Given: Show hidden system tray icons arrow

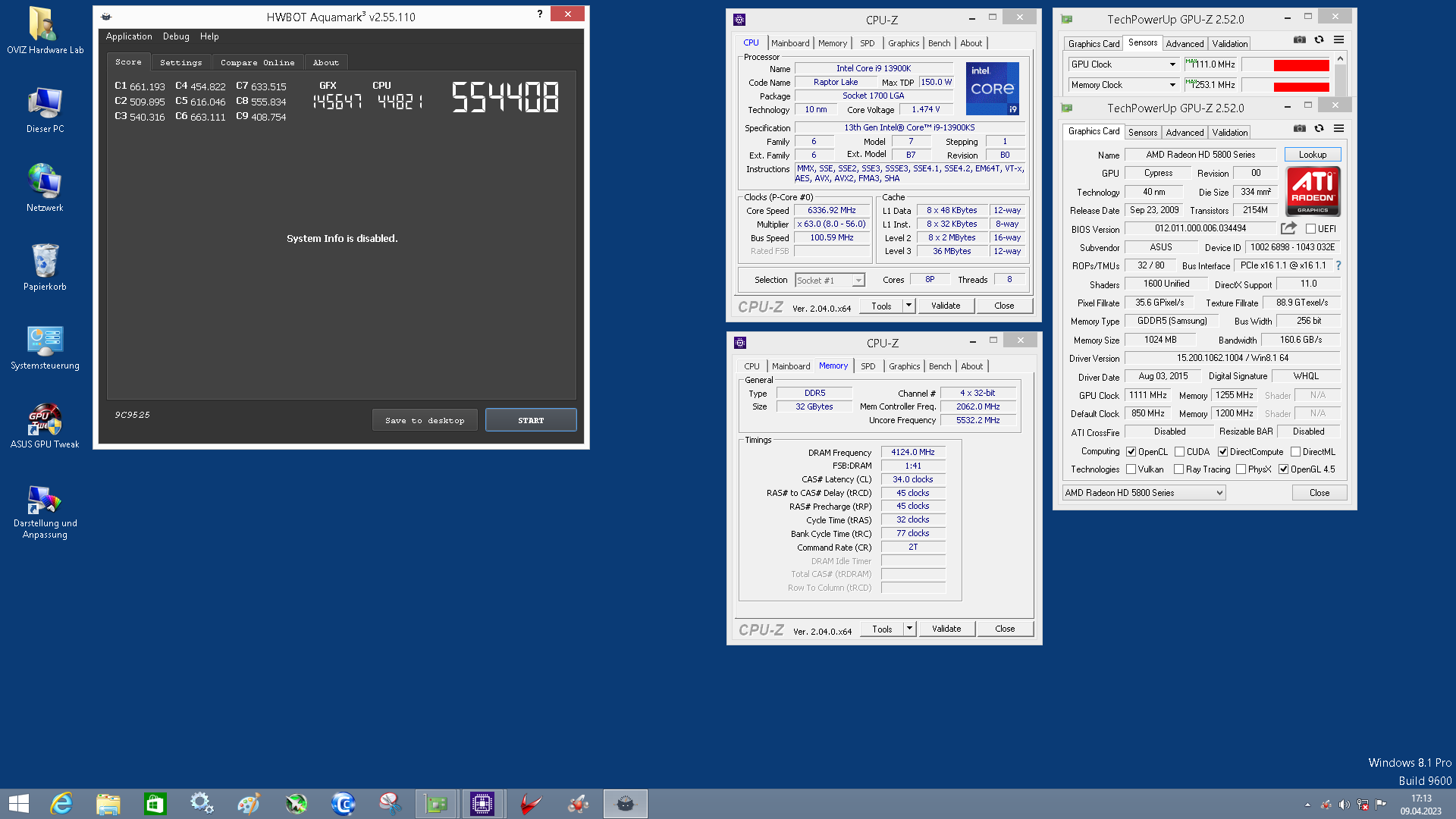Looking at the screenshot, I should [x=1307, y=805].
